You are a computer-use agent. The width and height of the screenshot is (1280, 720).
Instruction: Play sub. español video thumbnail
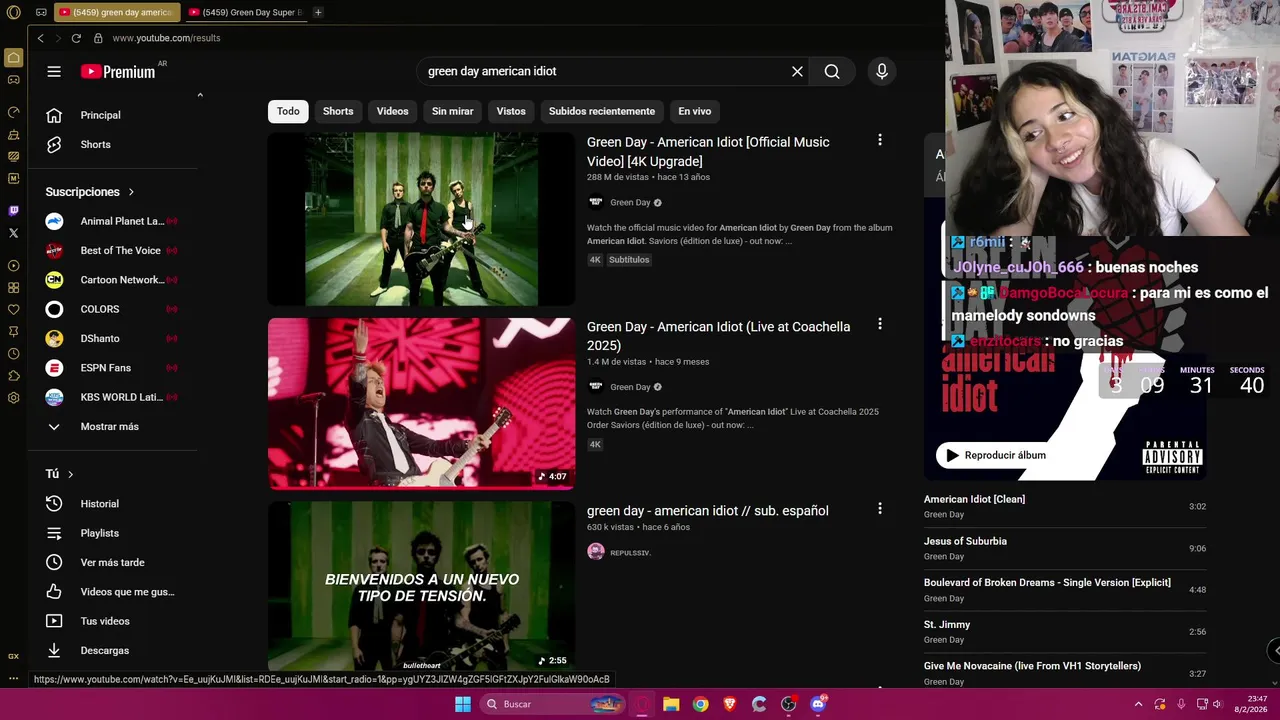(x=421, y=586)
